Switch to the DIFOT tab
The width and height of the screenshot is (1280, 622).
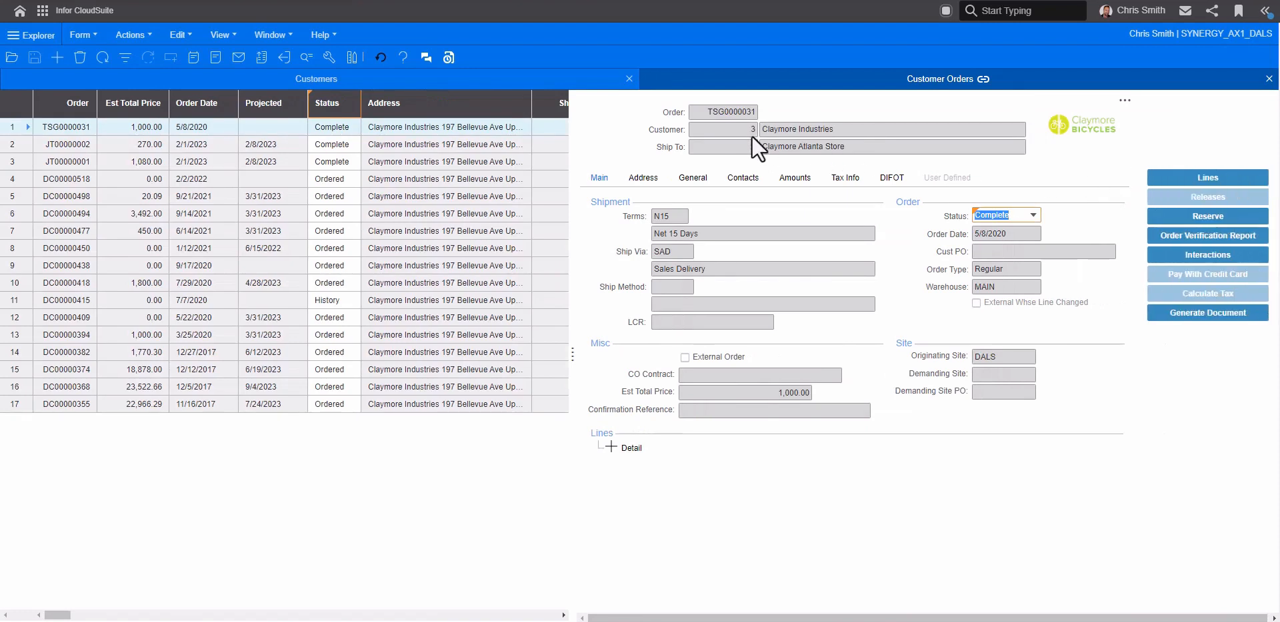[892, 178]
